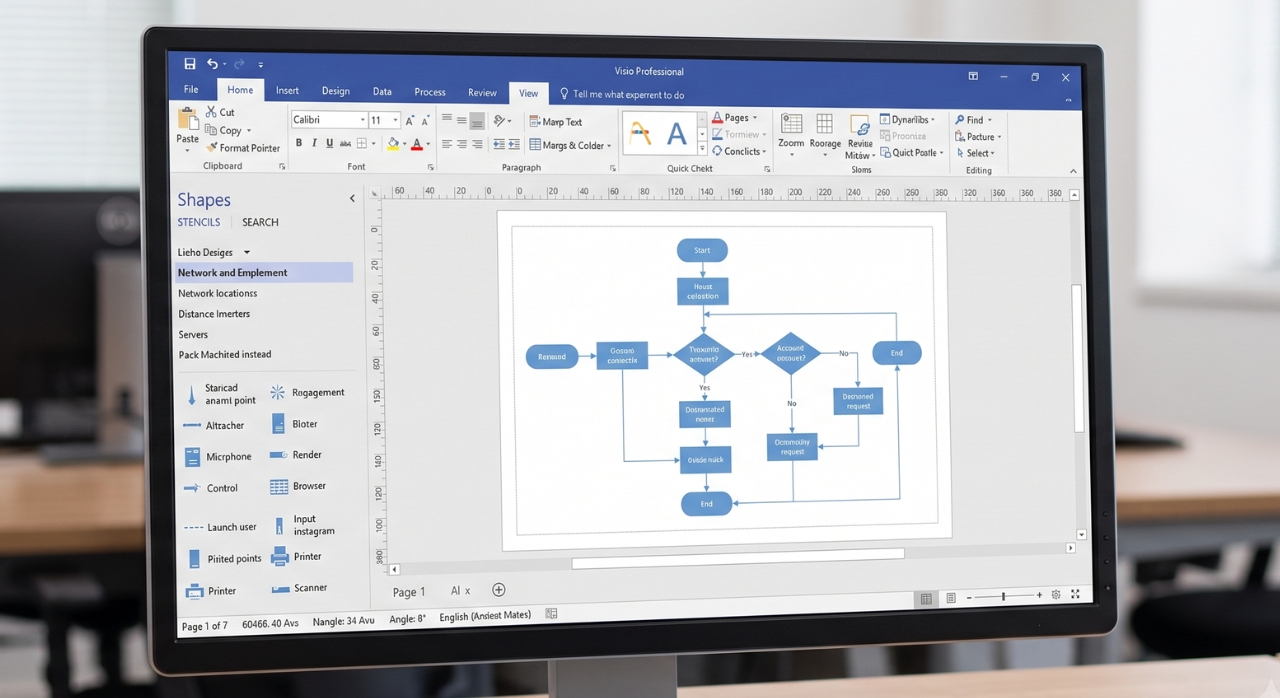Switch to the Review tab

482,92
